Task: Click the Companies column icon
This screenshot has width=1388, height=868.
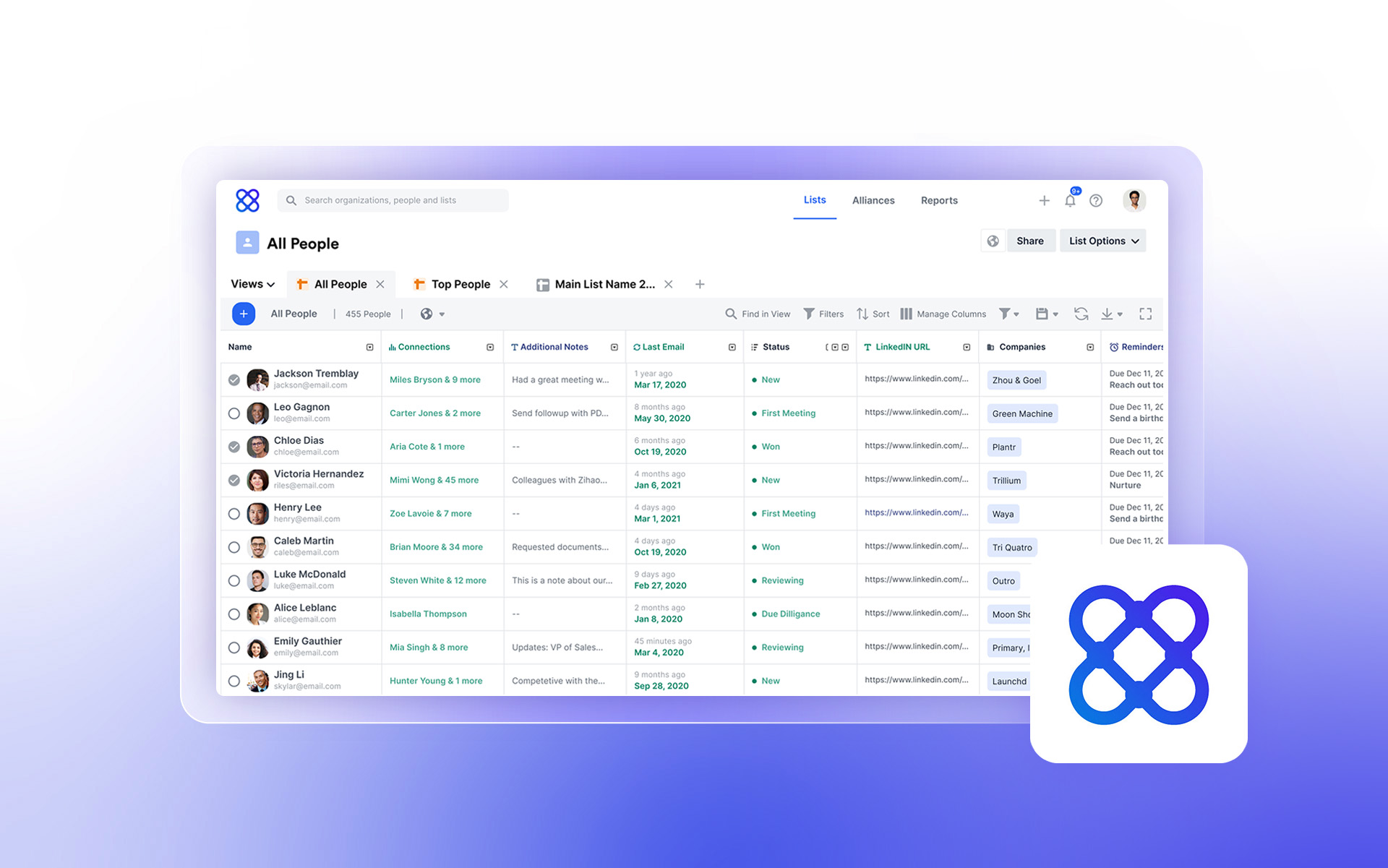Action: click(x=991, y=348)
